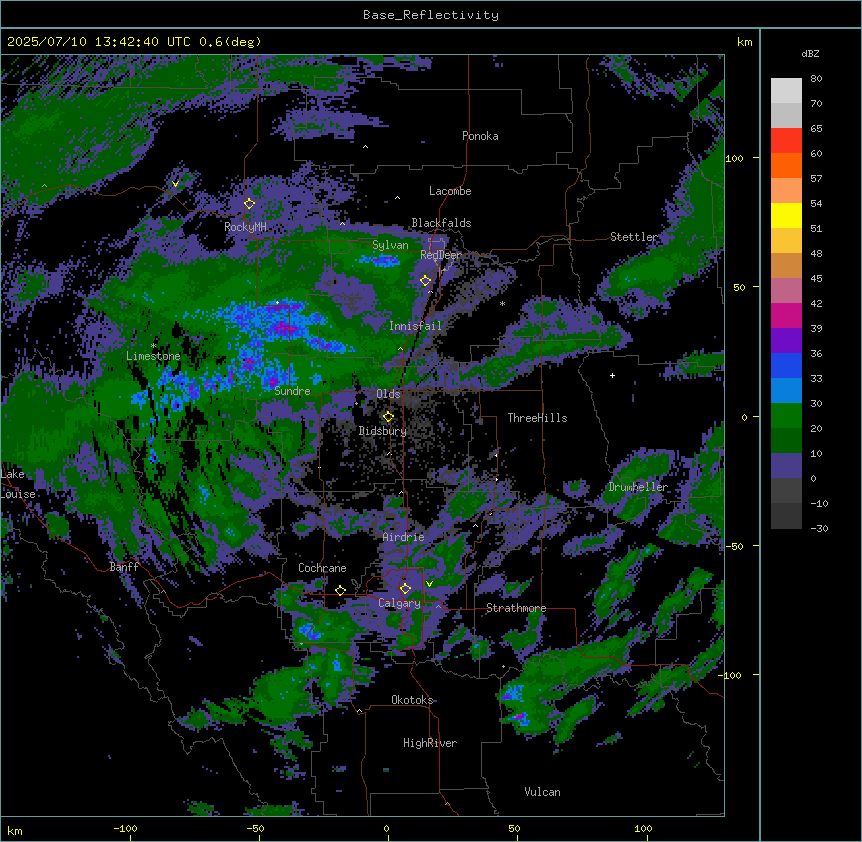The width and height of the screenshot is (862, 842).
Task: Click the 0 tick on the bottom axis
Action: click(386, 828)
